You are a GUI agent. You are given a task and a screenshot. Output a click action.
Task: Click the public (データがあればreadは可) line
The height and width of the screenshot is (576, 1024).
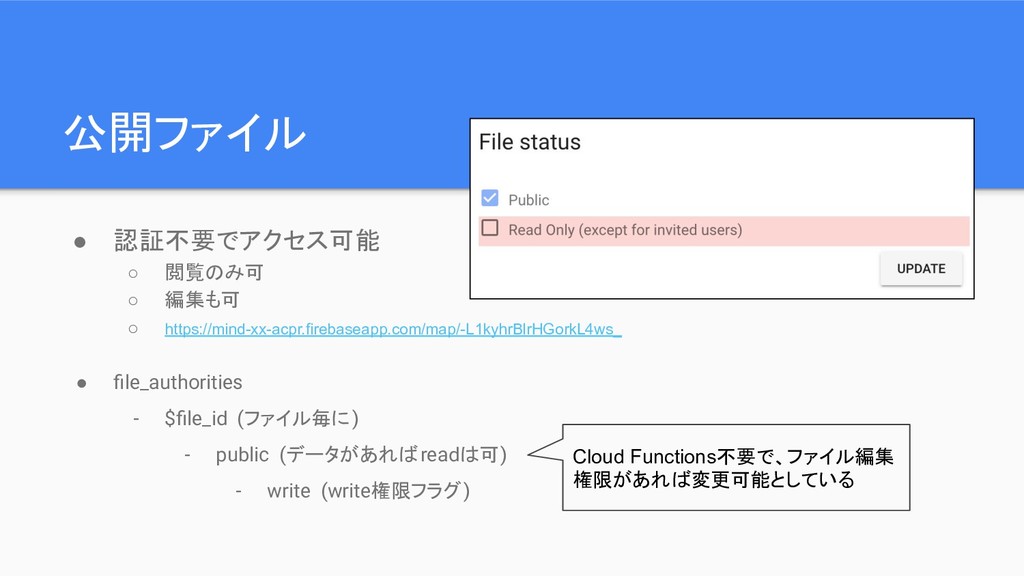click(x=361, y=455)
